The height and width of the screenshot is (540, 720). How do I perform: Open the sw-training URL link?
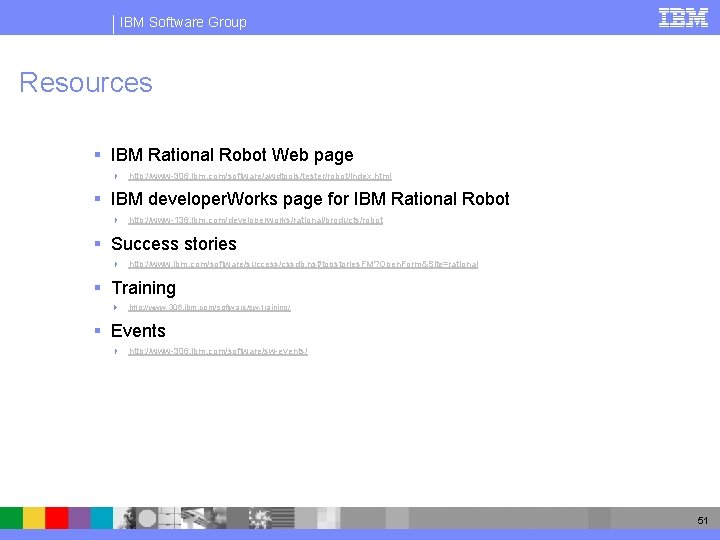(x=209, y=307)
